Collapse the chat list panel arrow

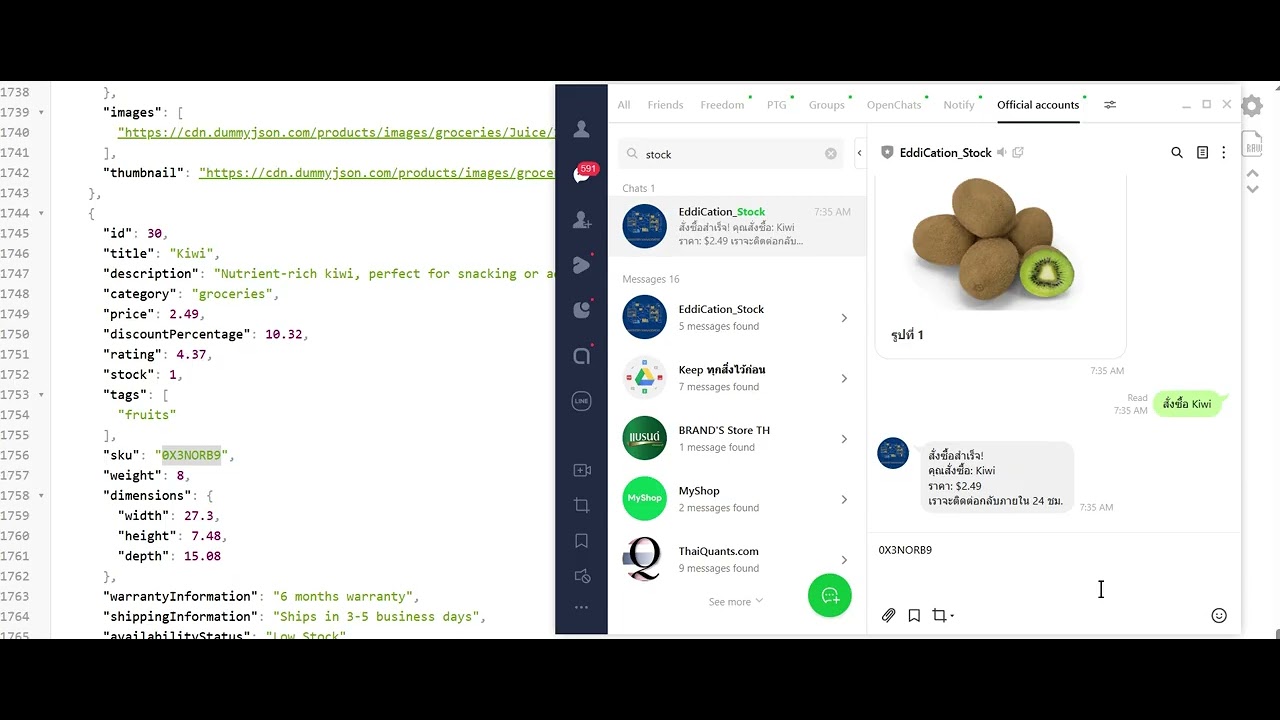point(860,153)
